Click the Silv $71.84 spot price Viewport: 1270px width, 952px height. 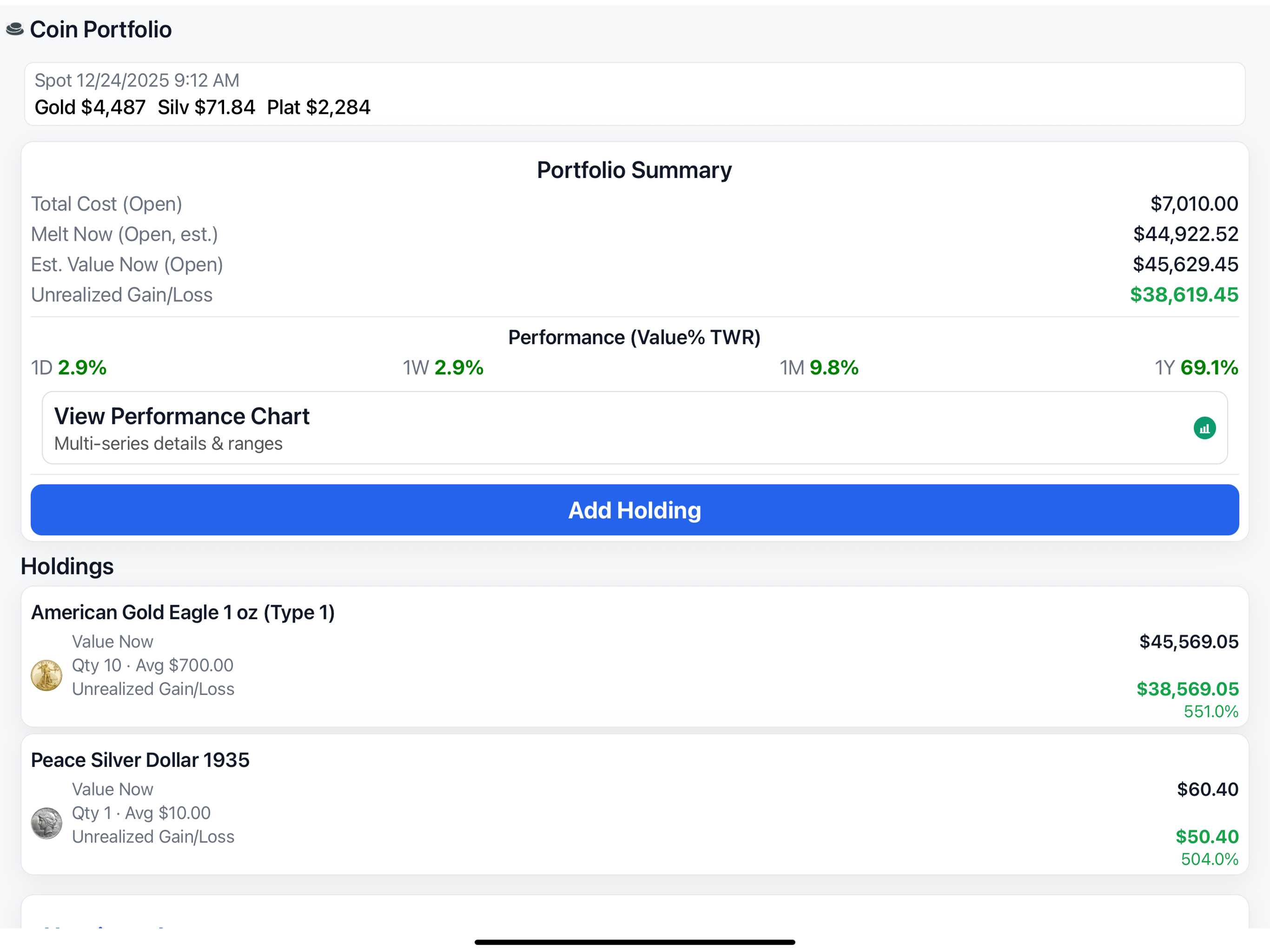pos(206,107)
